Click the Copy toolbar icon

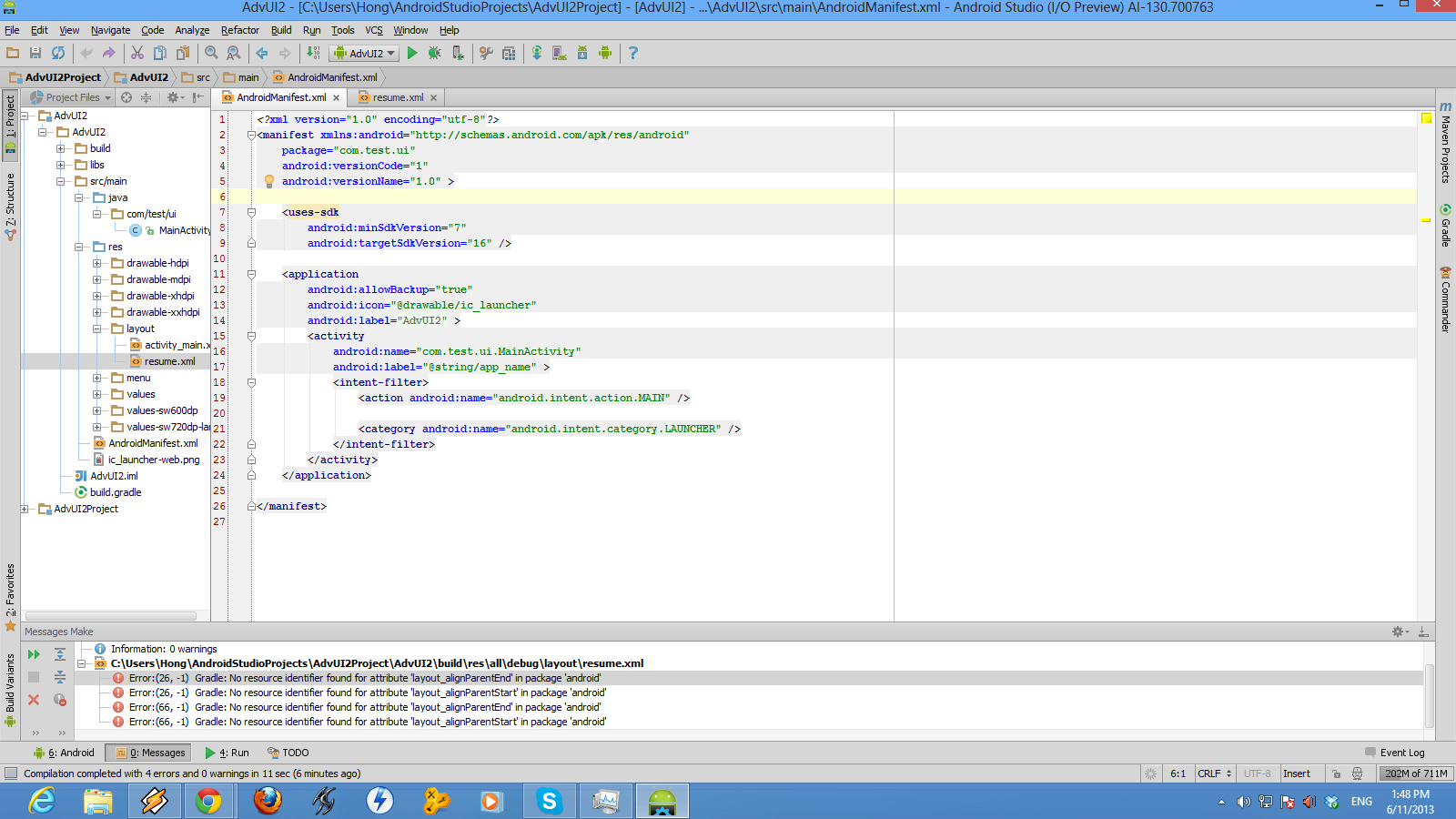160,54
